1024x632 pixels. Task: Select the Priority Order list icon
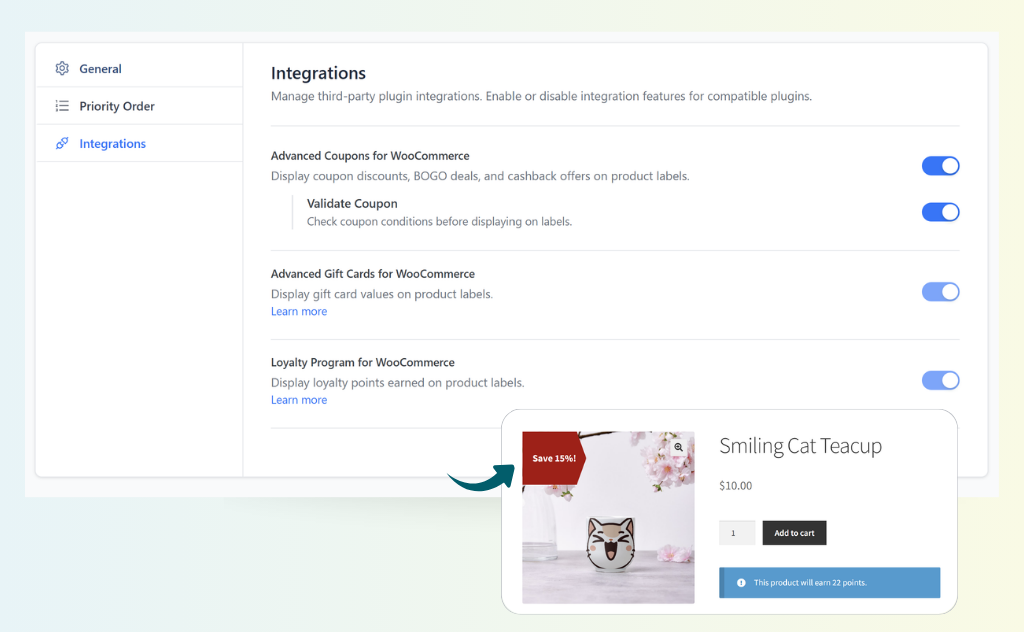(x=62, y=106)
